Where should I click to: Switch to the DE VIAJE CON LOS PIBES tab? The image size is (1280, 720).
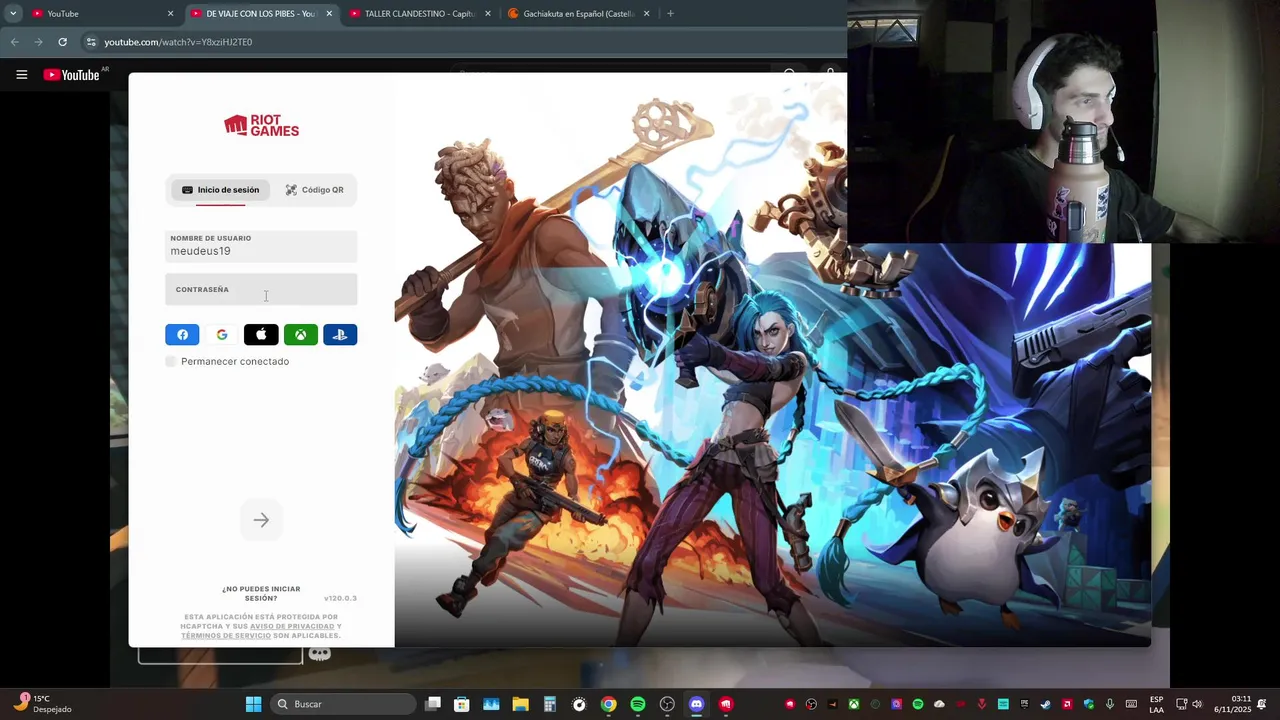(260, 14)
